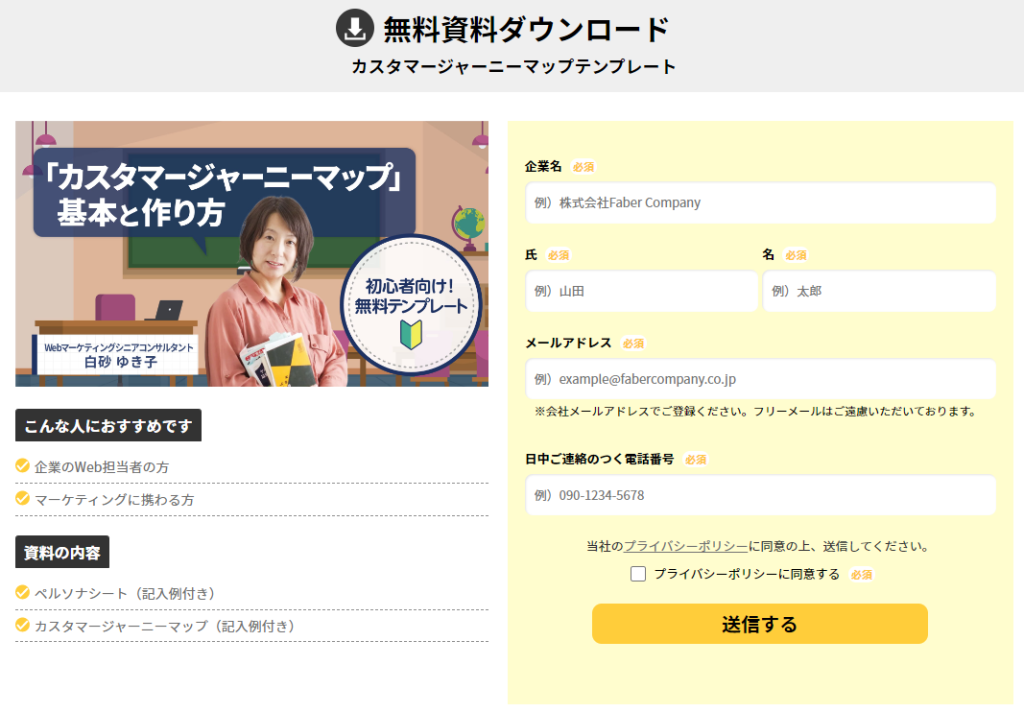Focus the 企業名 company name field
Image resolution: width=1024 pixels, height=712 pixels.
pos(760,203)
